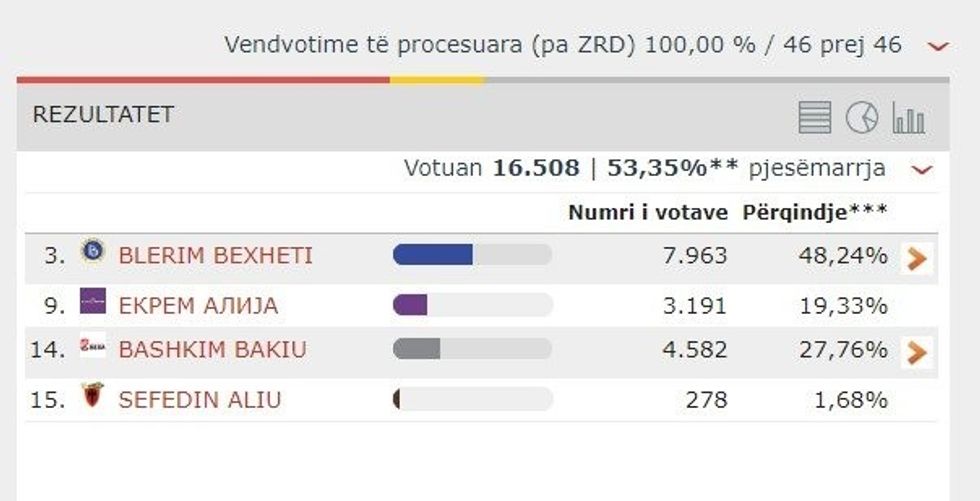Image resolution: width=980 pixels, height=501 pixels.
Task: Click Bashkim Bakiu's party logo
Action: [x=93, y=347]
